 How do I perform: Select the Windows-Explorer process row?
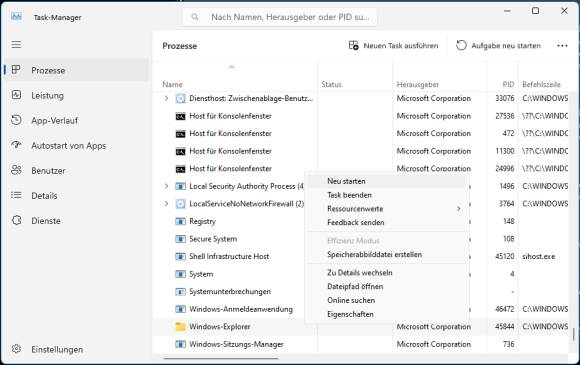(x=361, y=327)
